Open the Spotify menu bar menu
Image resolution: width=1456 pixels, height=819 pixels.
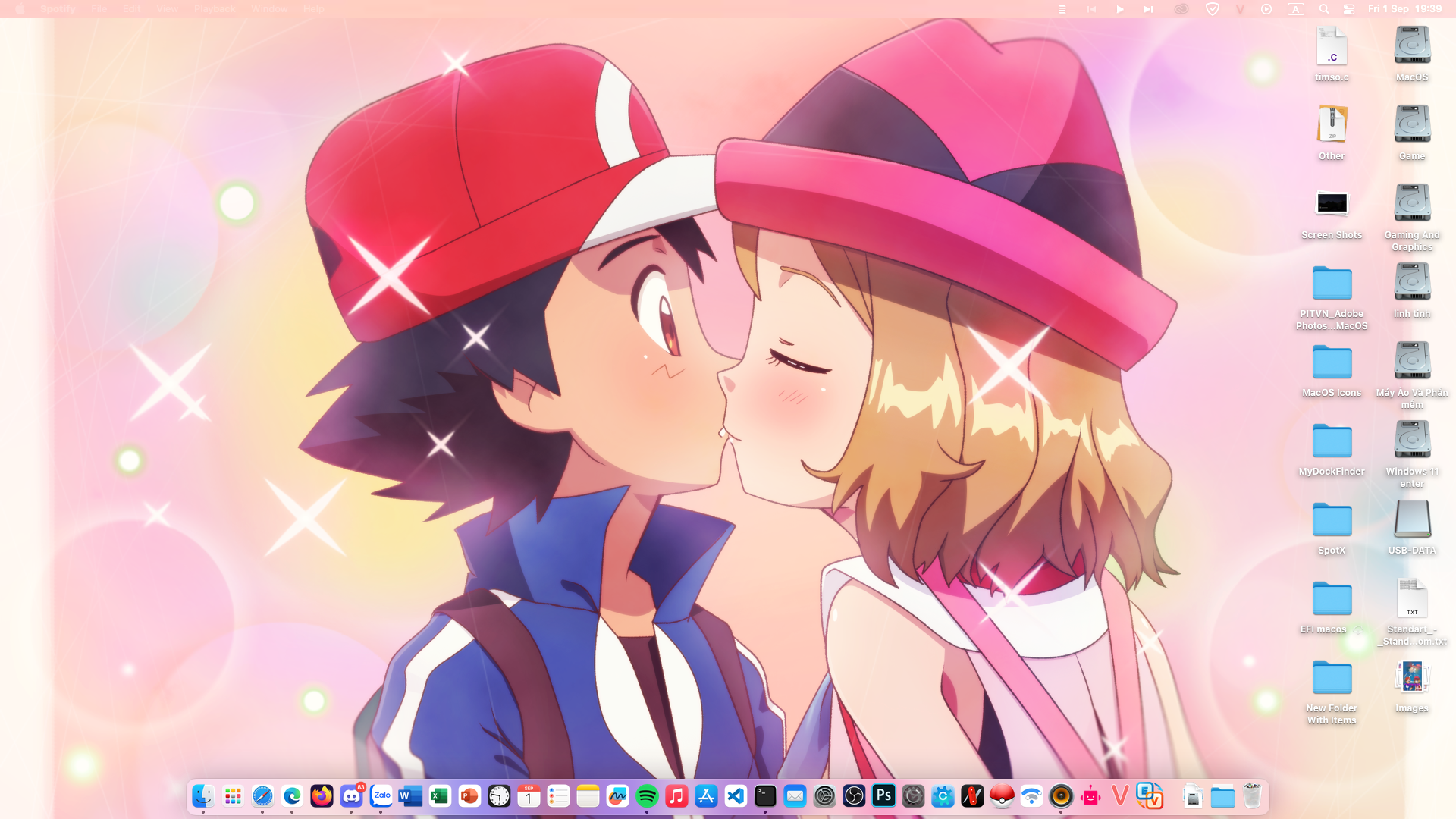tap(58, 9)
